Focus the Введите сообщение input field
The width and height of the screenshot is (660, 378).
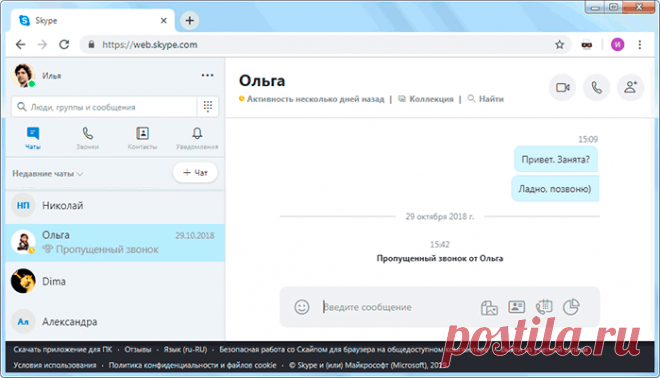coord(398,307)
